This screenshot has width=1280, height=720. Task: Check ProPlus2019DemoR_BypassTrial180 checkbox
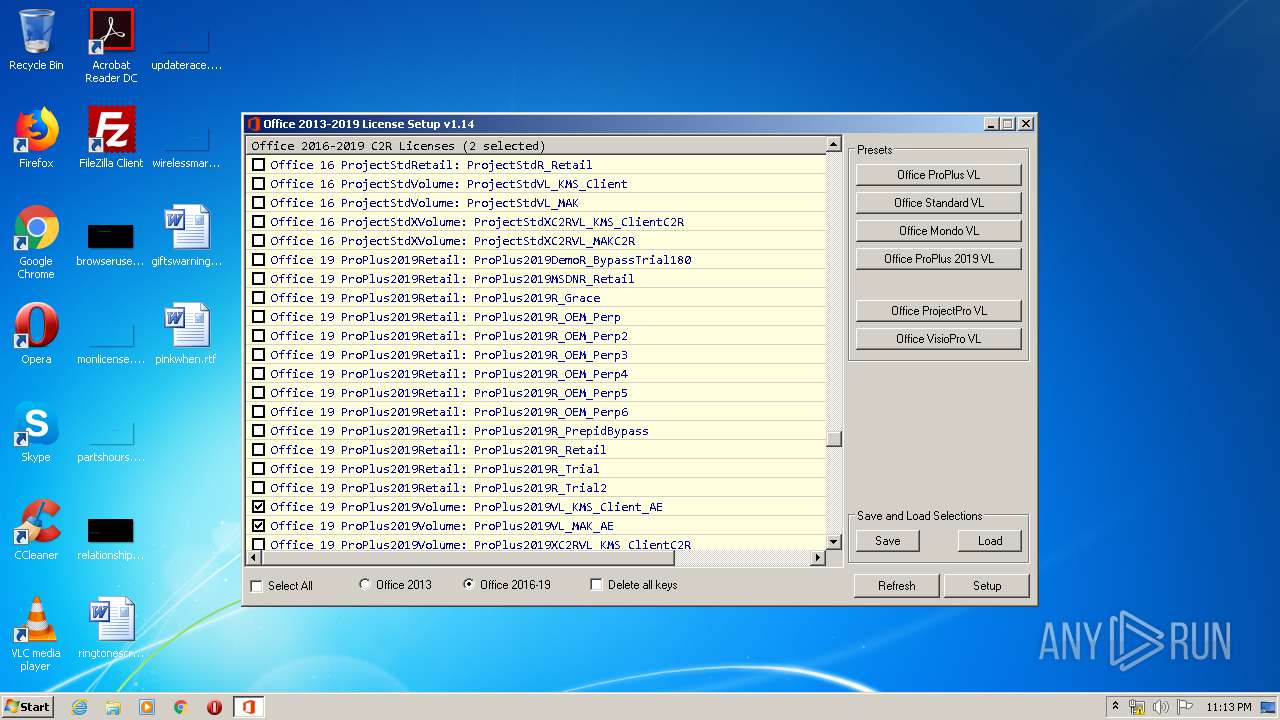258,260
